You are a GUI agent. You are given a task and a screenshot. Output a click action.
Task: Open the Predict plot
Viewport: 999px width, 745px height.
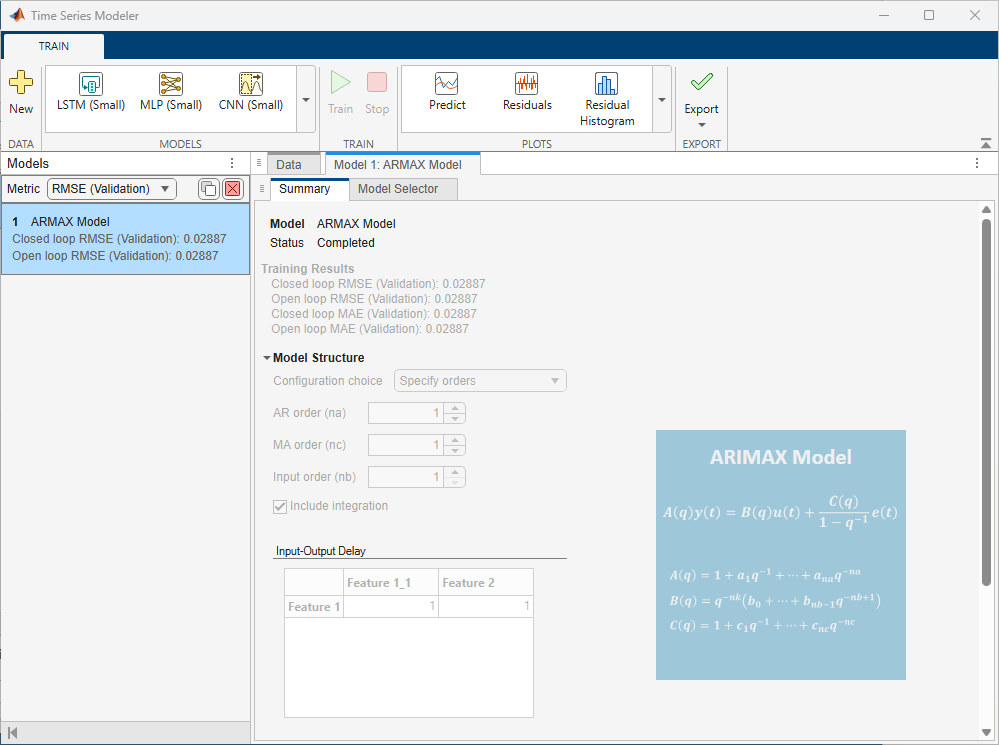[x=447, y=83]
